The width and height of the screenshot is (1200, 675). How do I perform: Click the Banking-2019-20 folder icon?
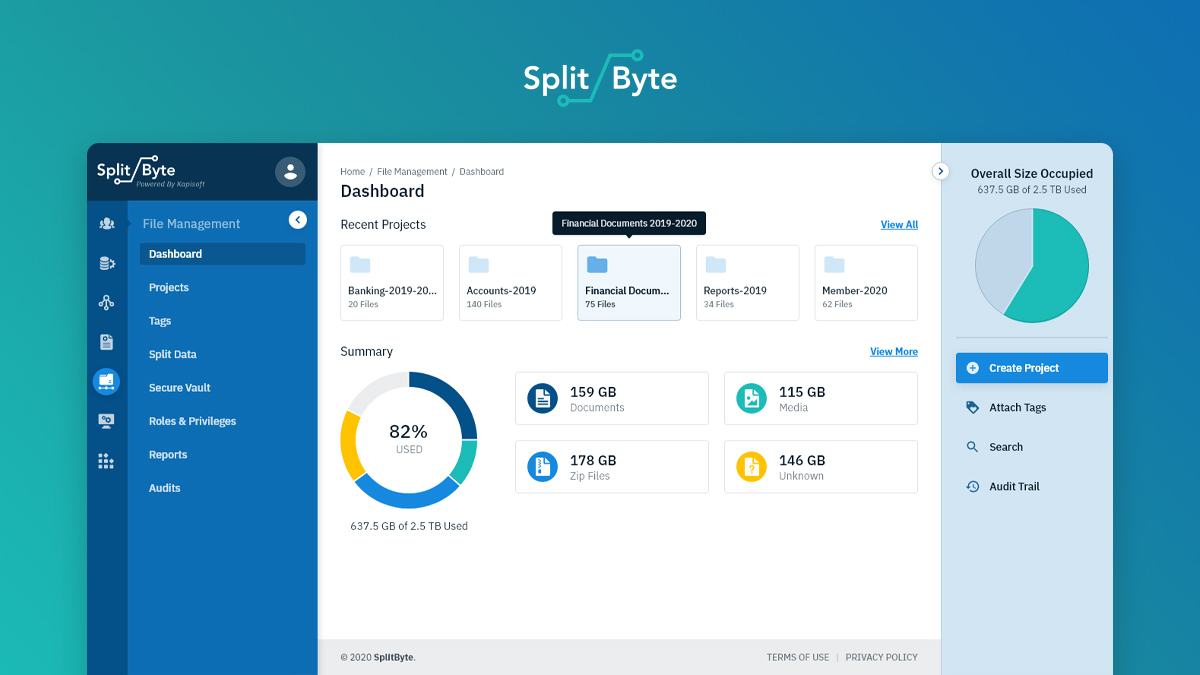pos(359,265)
